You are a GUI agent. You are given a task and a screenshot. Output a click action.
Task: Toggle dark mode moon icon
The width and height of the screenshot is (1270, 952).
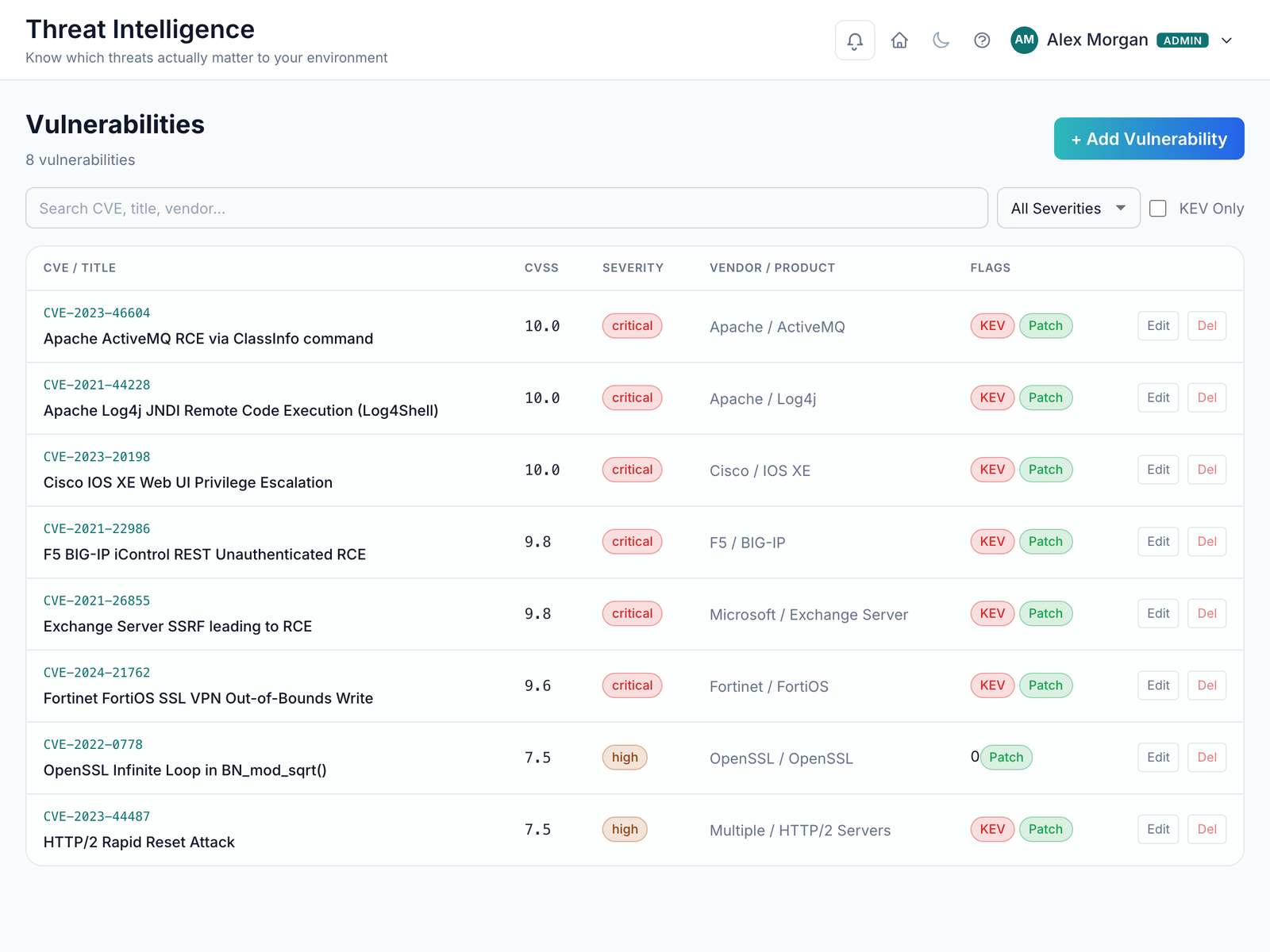941,40
